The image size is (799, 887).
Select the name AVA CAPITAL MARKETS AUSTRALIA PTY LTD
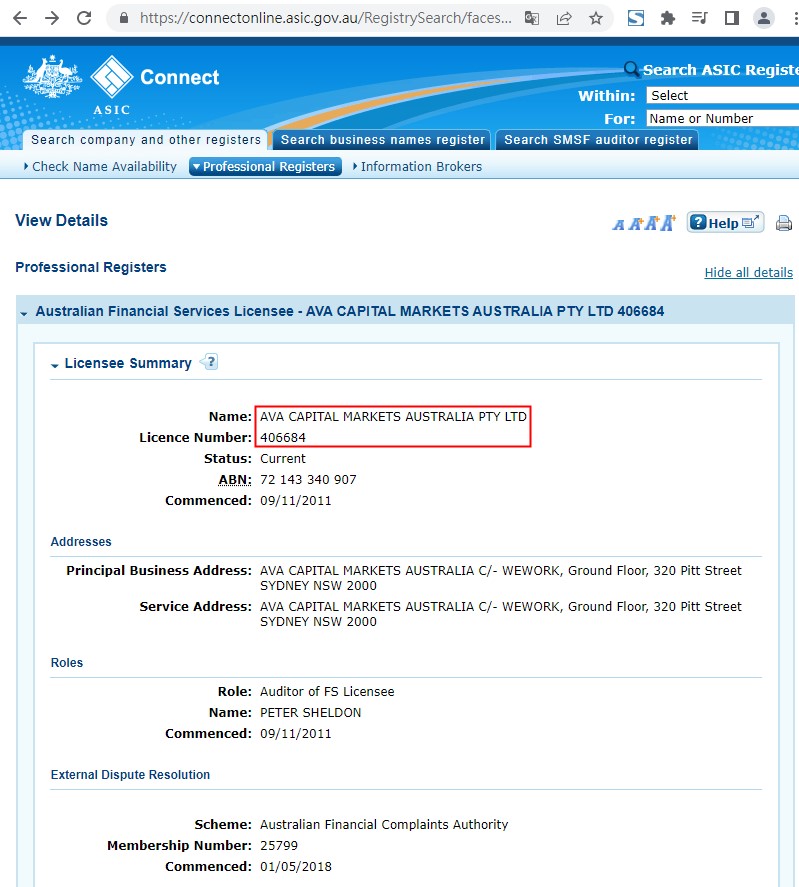[x=393, y=416]
